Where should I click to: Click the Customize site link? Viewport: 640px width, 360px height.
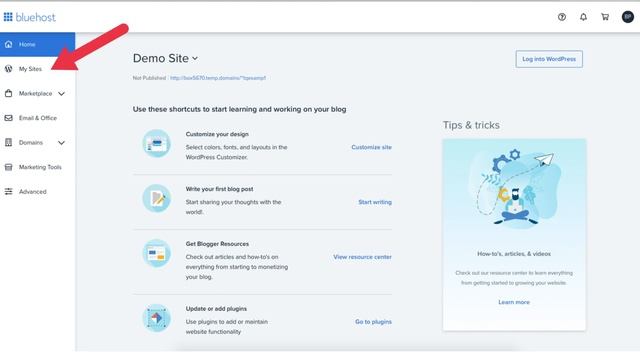point(371,147)
